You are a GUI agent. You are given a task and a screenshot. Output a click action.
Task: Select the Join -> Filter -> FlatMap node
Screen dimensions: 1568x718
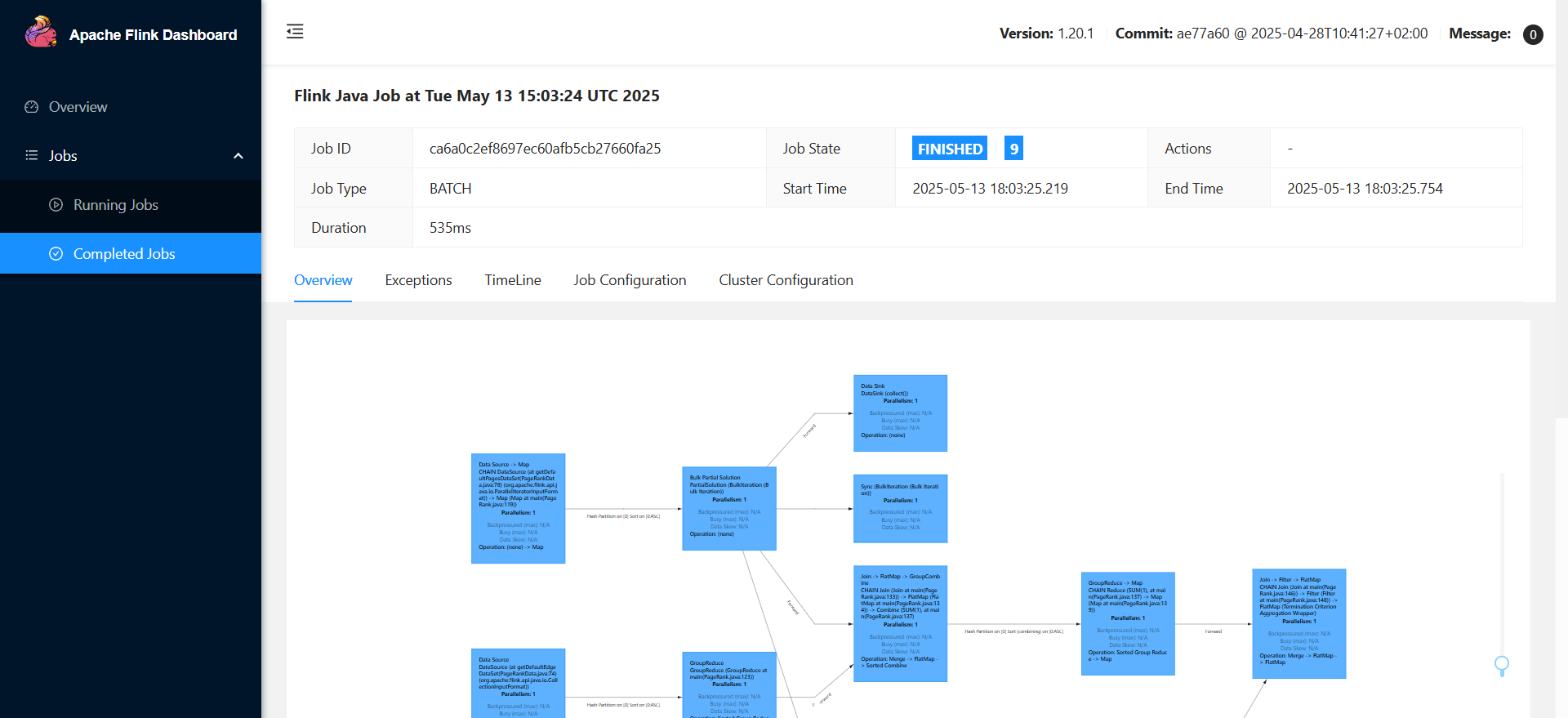pos(1298,623)
